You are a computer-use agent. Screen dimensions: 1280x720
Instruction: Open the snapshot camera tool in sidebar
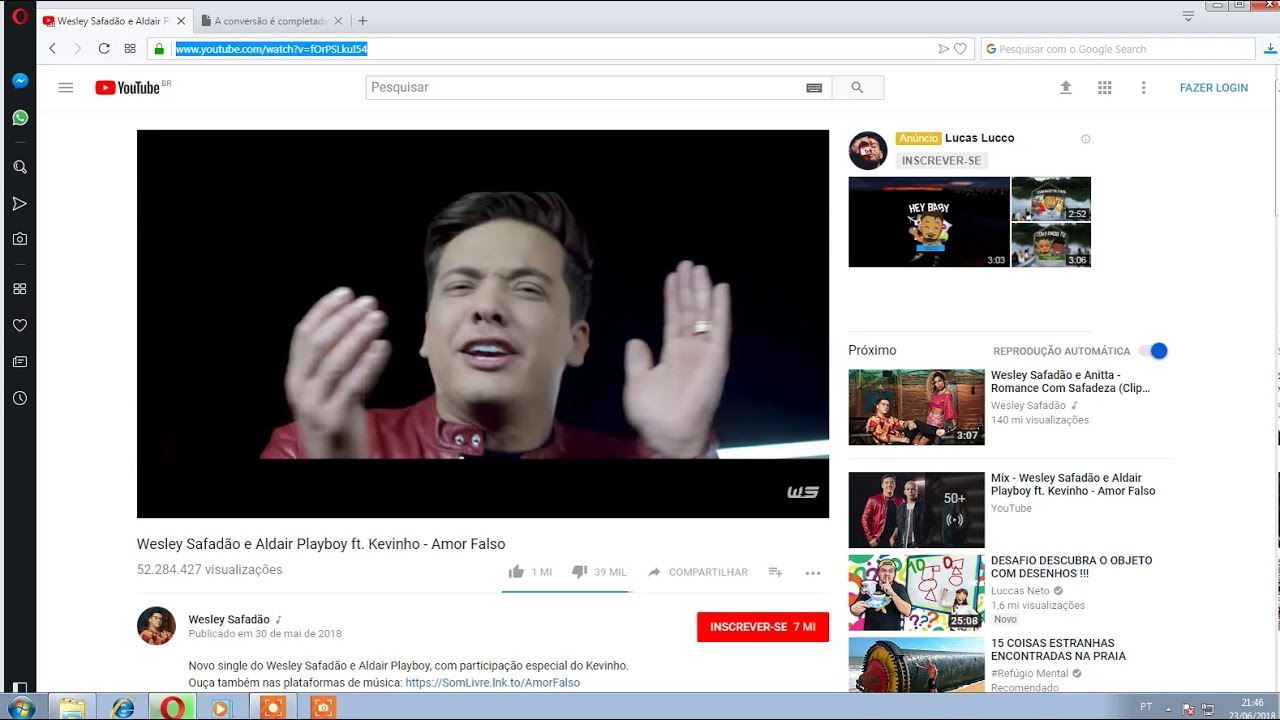(20, 239)
